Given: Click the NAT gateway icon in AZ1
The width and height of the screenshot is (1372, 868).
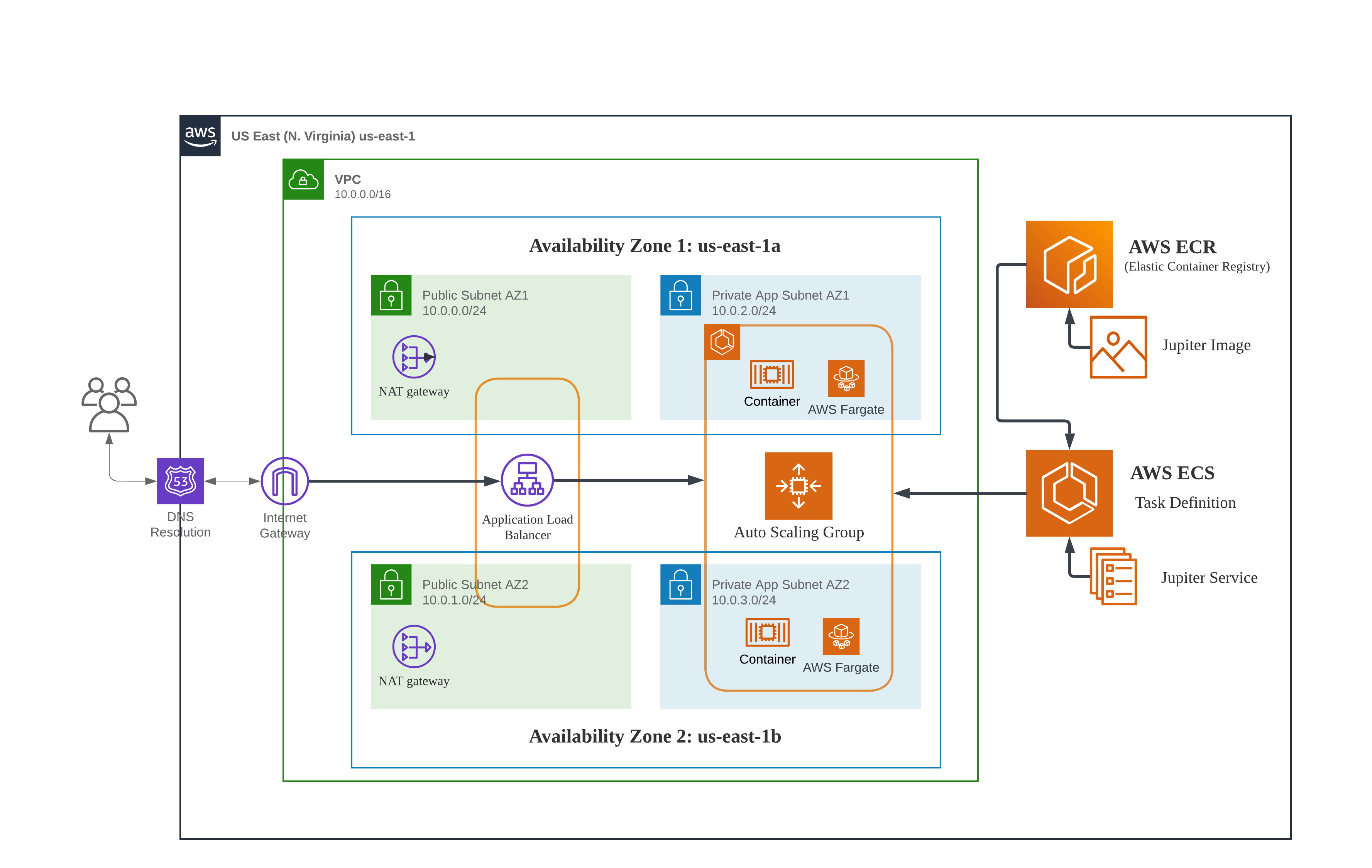Looking at the screenshot, I should pos(414,356).
